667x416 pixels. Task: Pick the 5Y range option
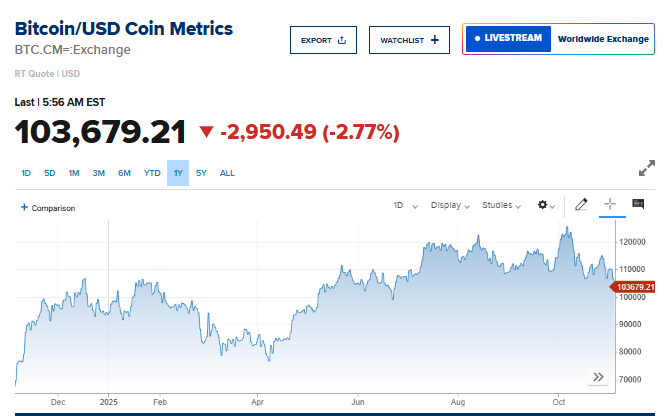201,173
